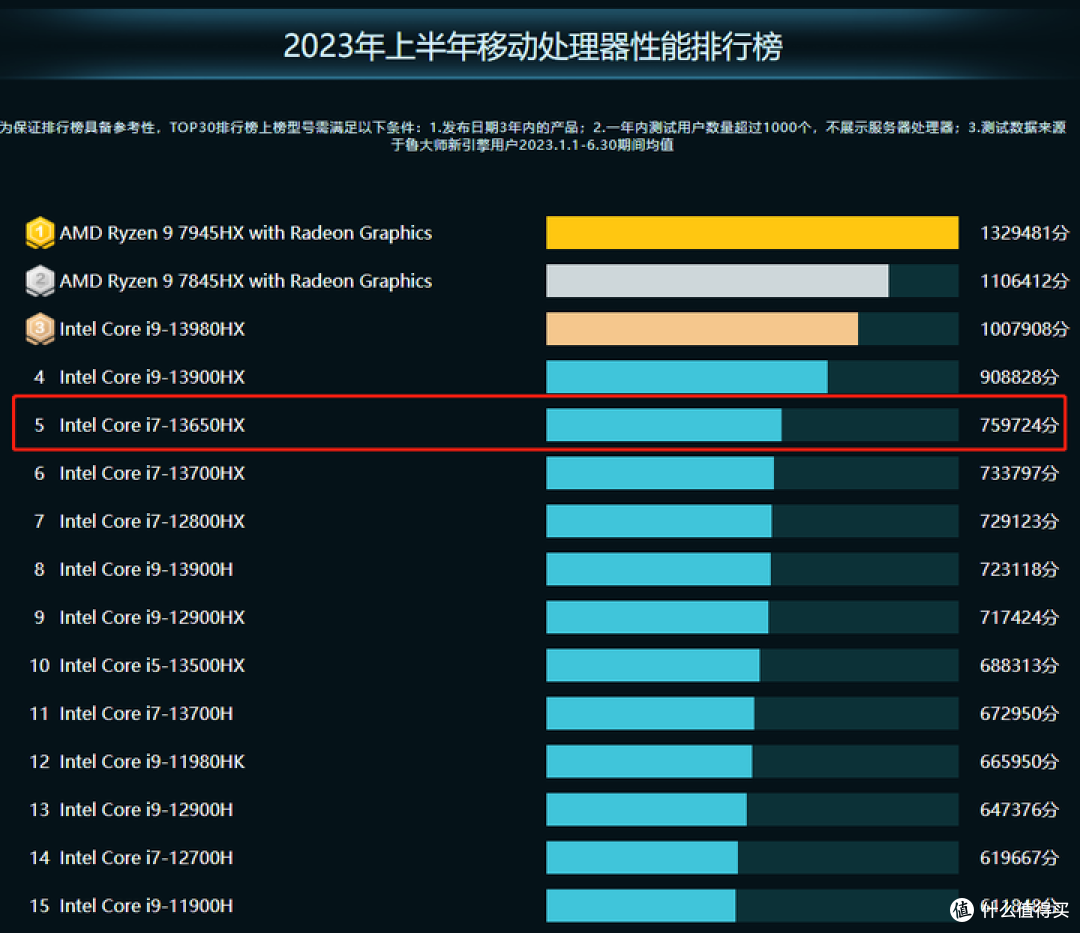Click Intel Core i9-13980HX entry
The image size is (1080, 933).
coord(152,329)
